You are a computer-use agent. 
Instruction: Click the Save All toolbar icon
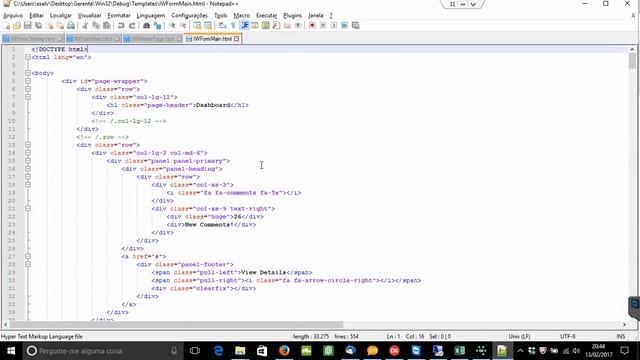(x=38, y=26)
